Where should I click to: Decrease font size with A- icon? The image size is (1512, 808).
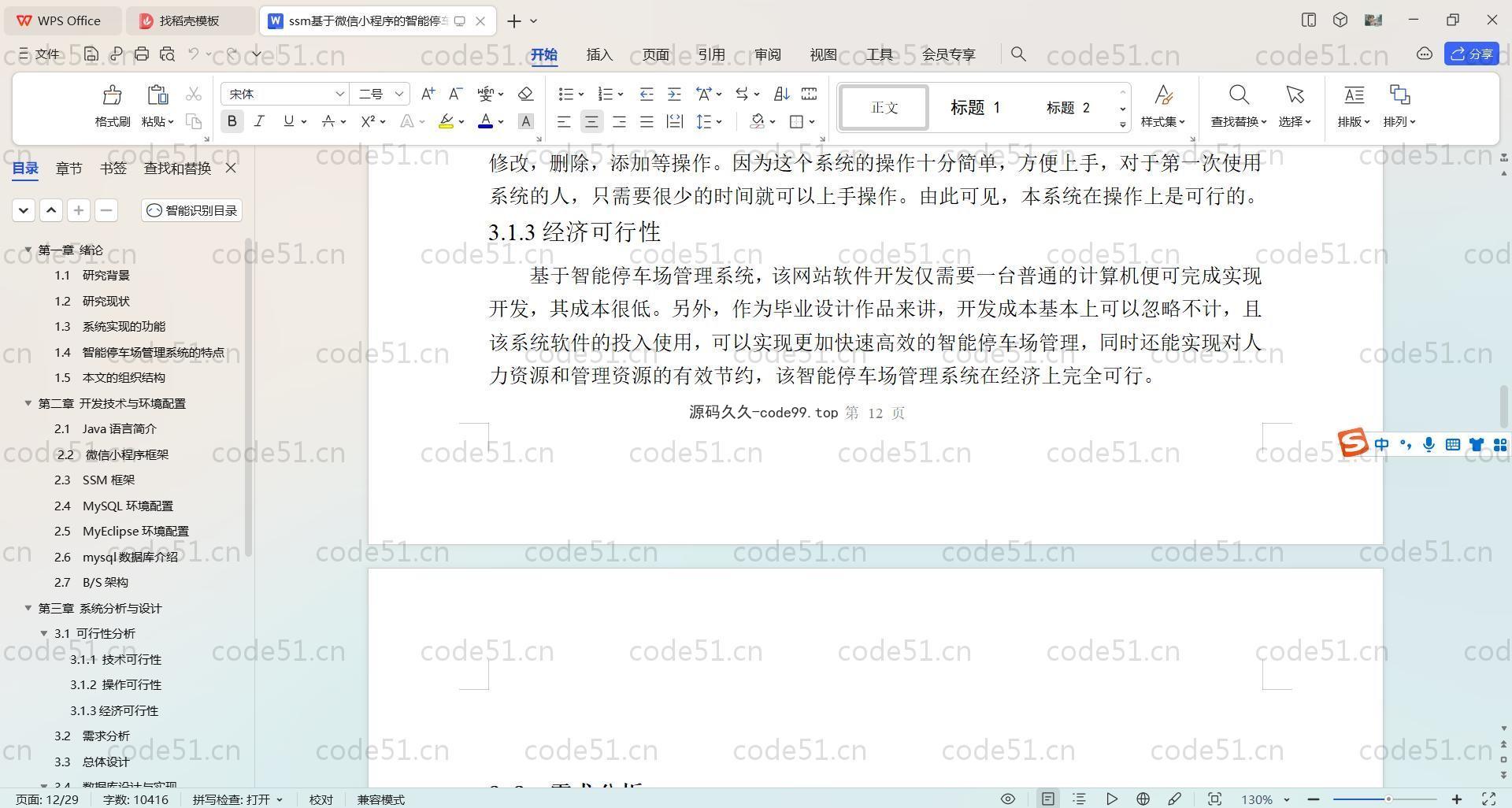455,94
